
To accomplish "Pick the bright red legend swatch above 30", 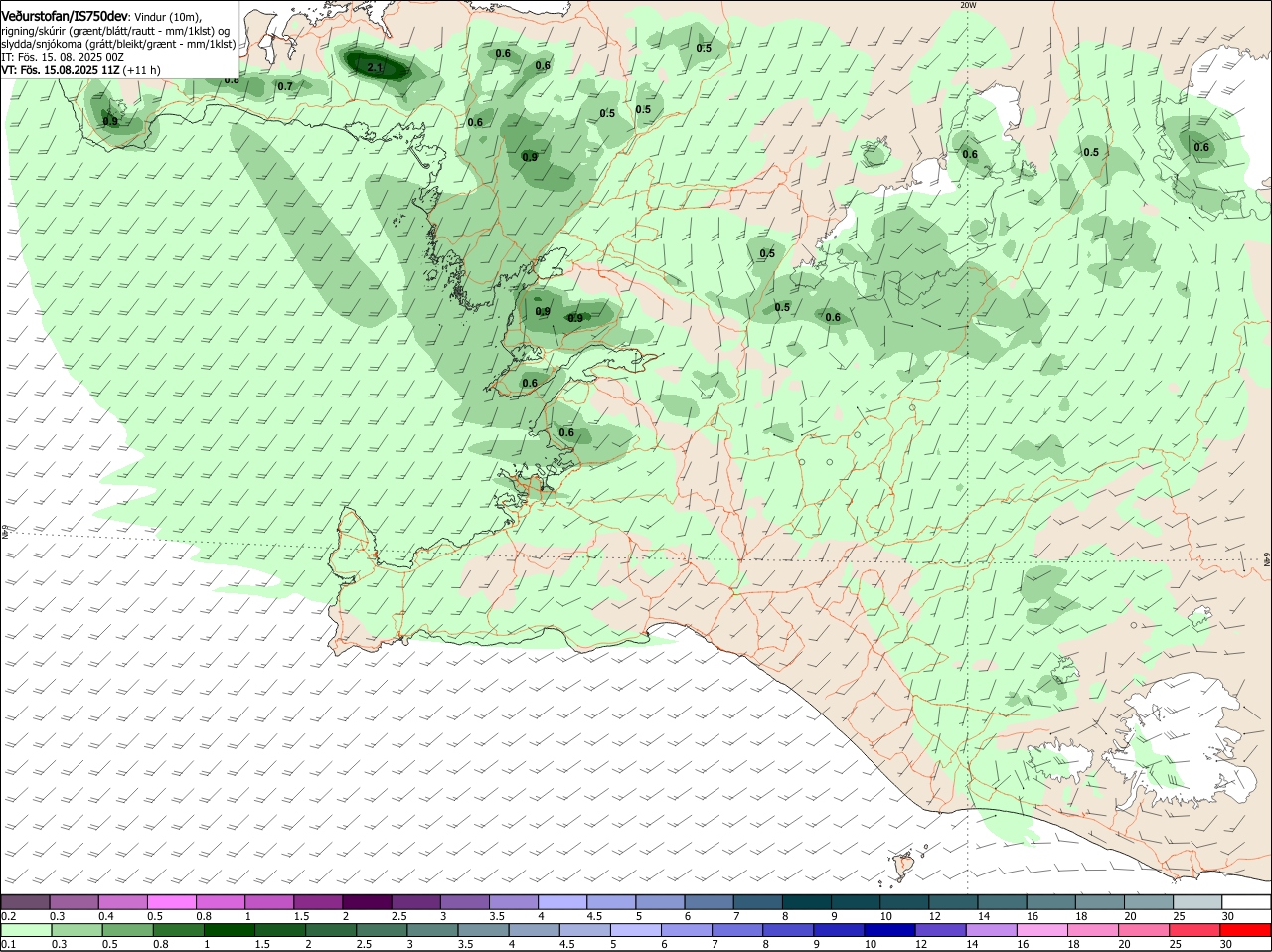I will pos(1246,930).
